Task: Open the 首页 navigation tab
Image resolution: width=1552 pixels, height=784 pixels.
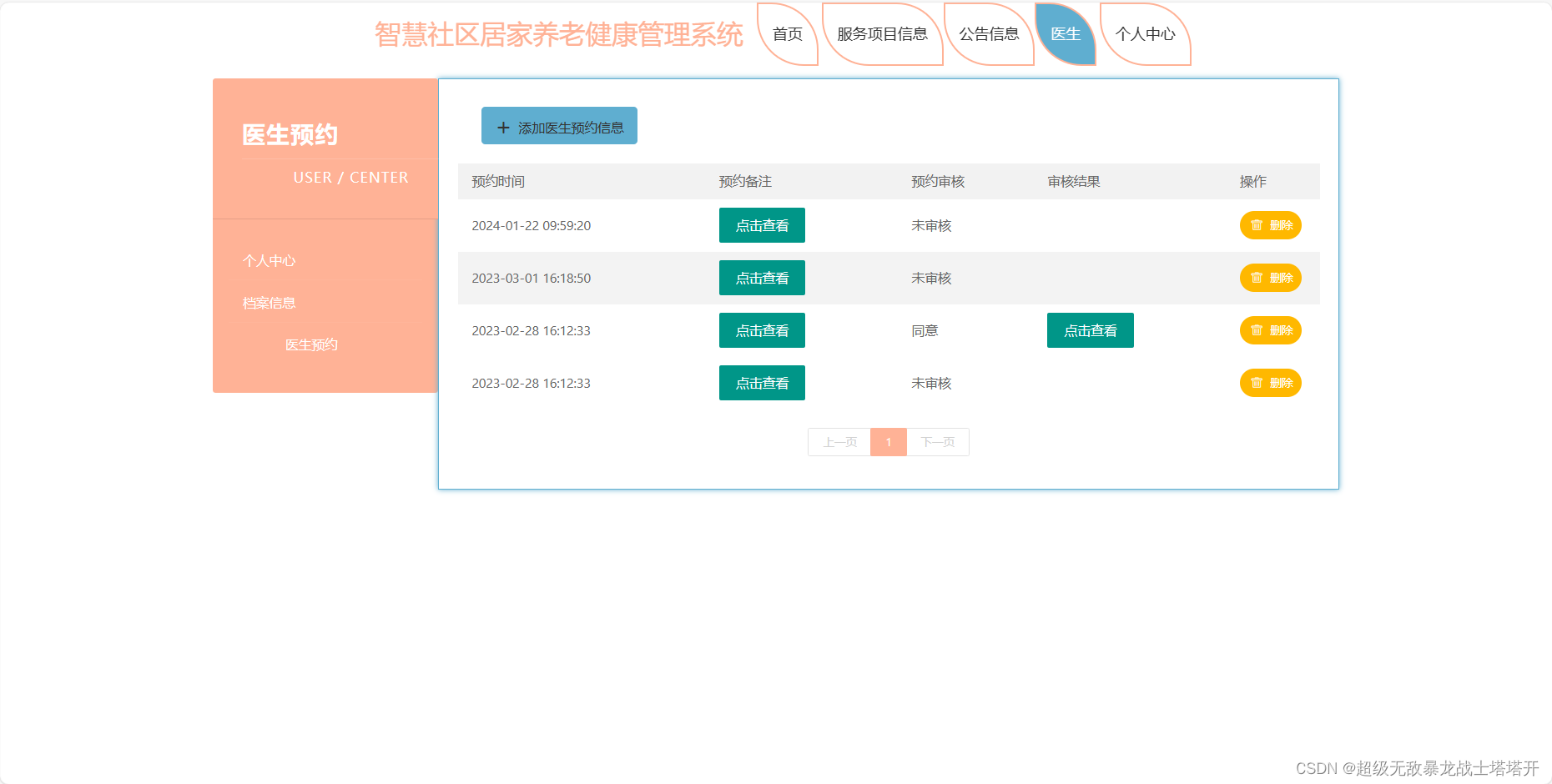Action: 788,34
